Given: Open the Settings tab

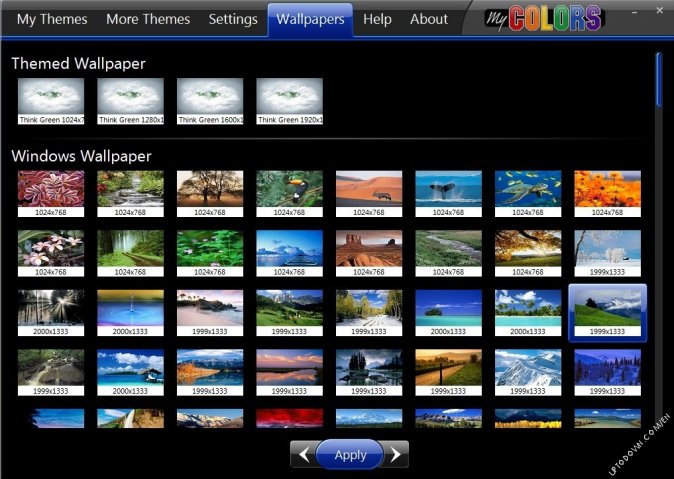Looking at the screenshot, I should click(232, 19).
